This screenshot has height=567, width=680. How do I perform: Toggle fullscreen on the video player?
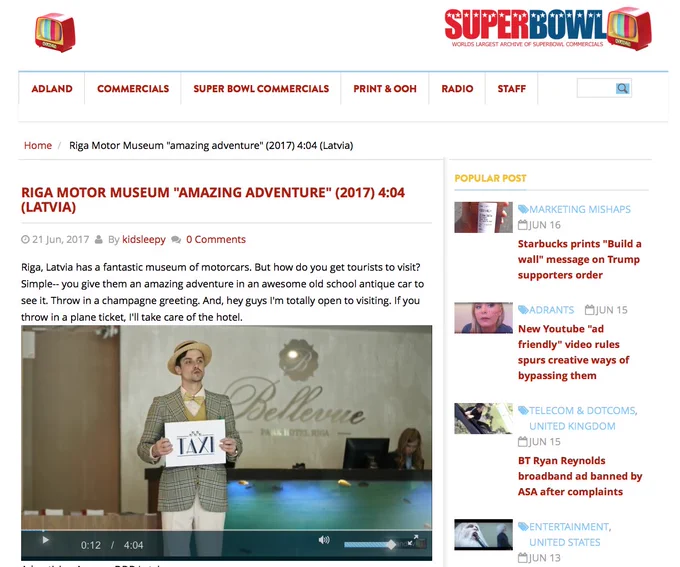(x=415, y=539)
